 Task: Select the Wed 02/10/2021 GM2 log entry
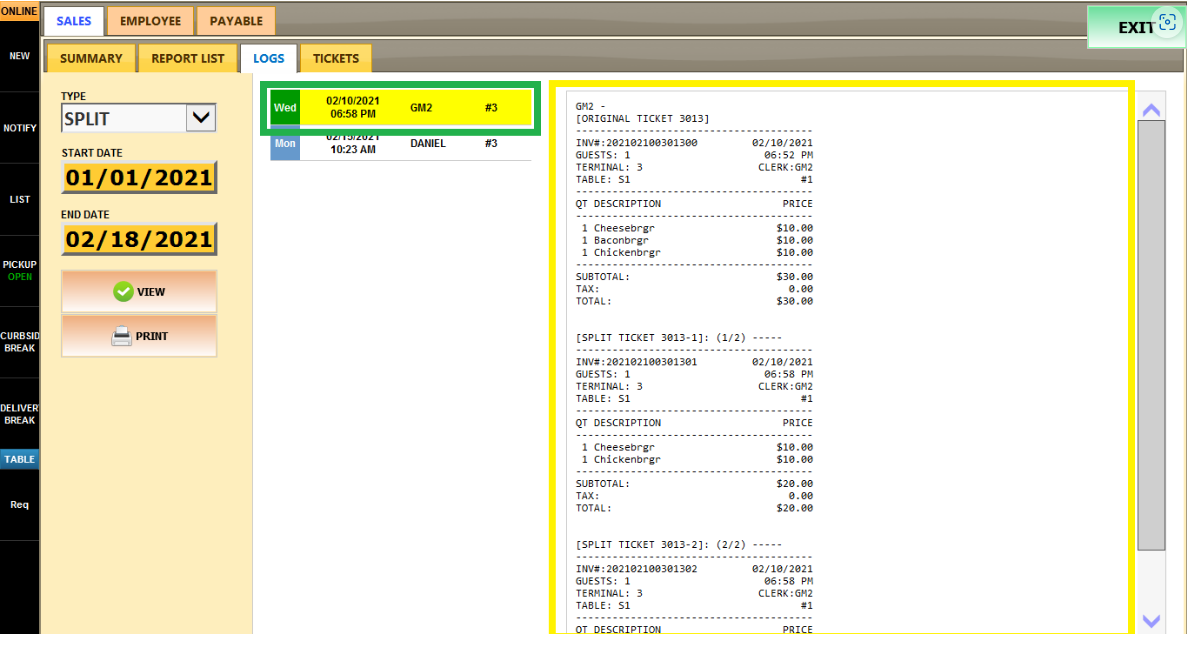point(401,108)
